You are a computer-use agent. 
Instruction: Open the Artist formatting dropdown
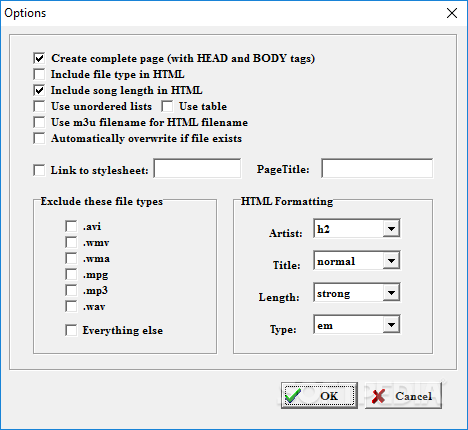[391, 229]
